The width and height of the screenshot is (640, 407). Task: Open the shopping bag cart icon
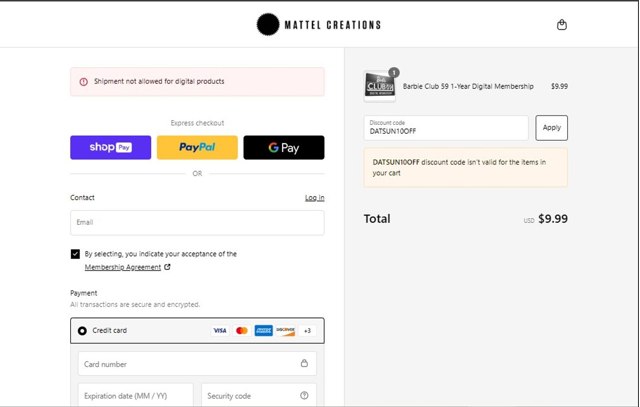pyautogui.click(x=562, y=24)
